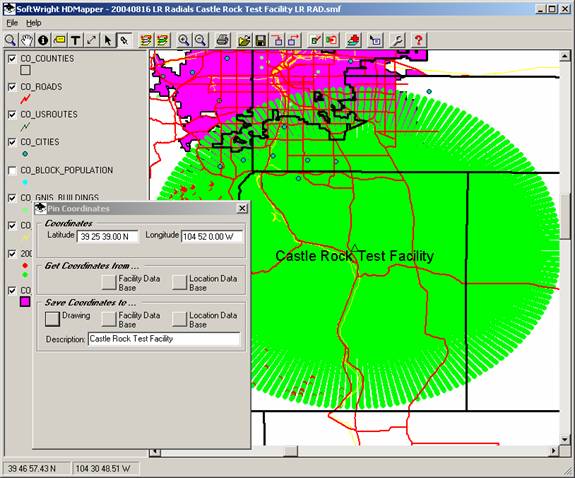Open the Help menu
The width and height of the screenshot is (575, 478).
pos(33,23)
